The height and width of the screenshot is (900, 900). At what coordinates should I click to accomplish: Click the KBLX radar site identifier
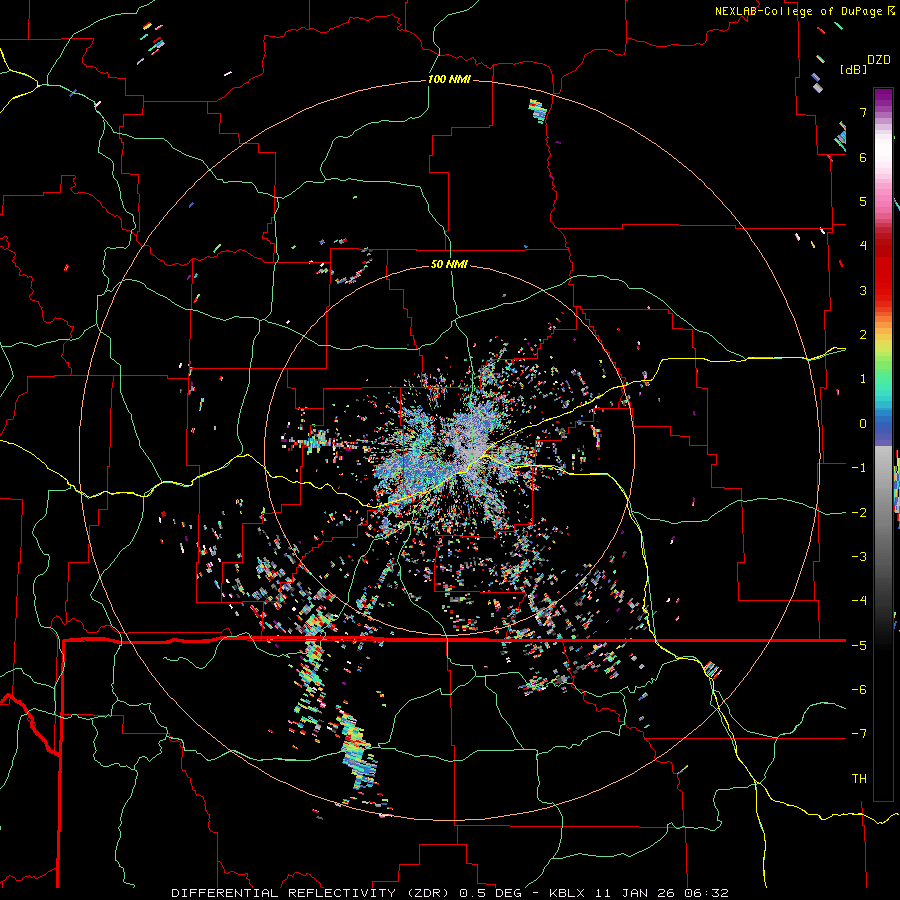tap(567, 893)
